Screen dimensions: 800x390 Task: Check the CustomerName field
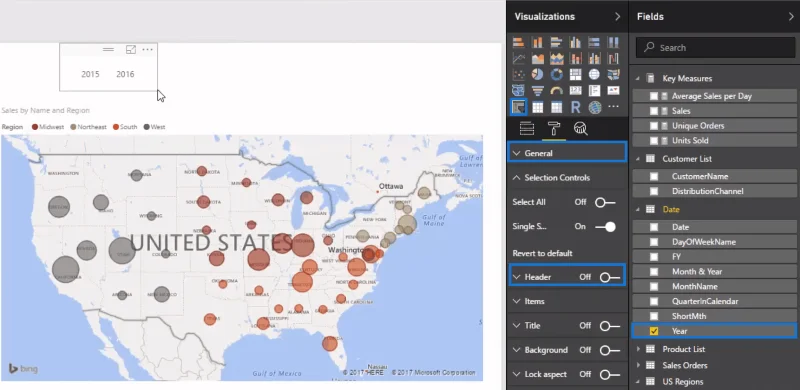click(x=654, y=177)
